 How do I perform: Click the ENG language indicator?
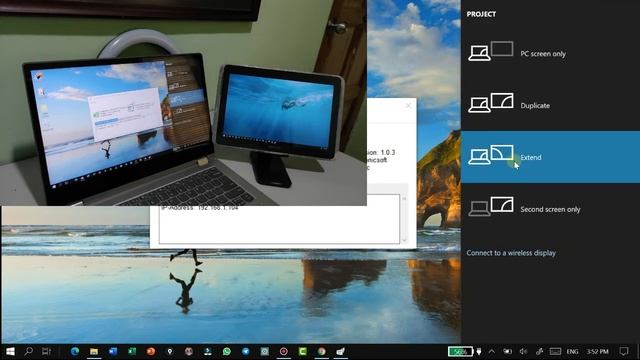[x=572, y=351]
